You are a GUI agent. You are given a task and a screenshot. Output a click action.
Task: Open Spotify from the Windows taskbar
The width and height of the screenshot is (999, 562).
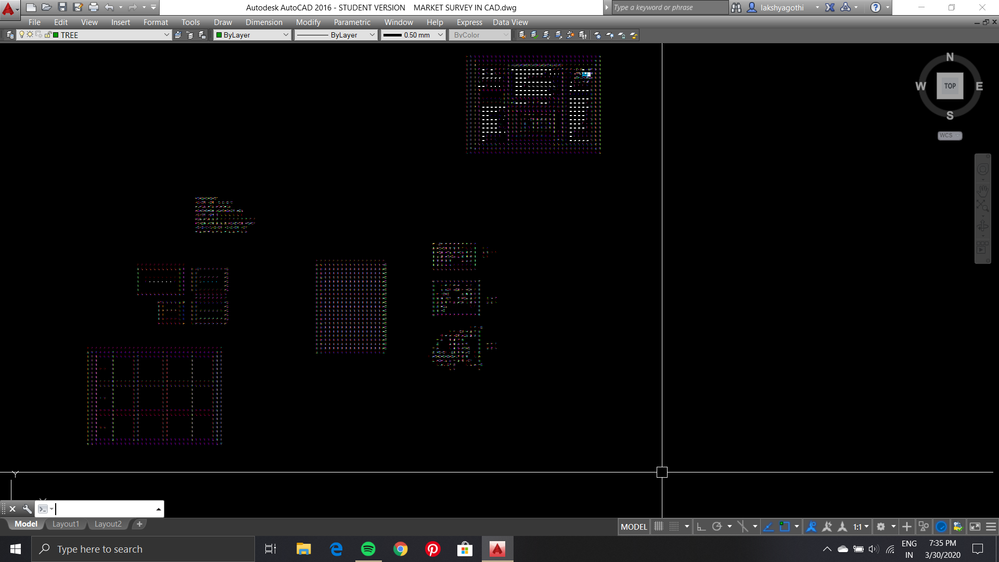pyautogui.click(x=368, y=549)
